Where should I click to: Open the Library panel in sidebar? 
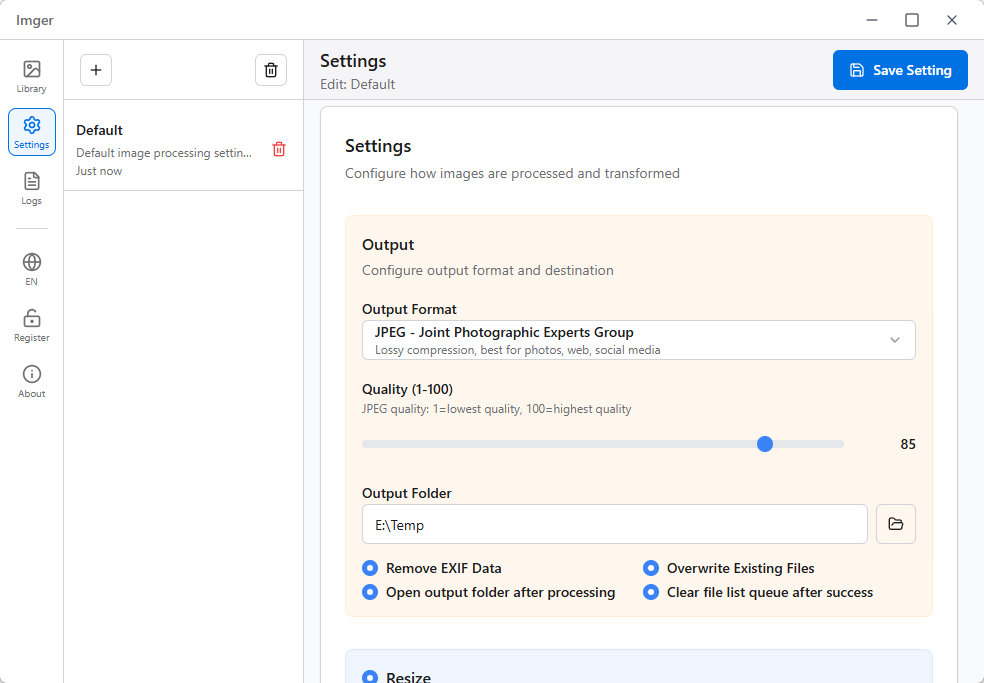pyautogui.click(x=31, y=76)
